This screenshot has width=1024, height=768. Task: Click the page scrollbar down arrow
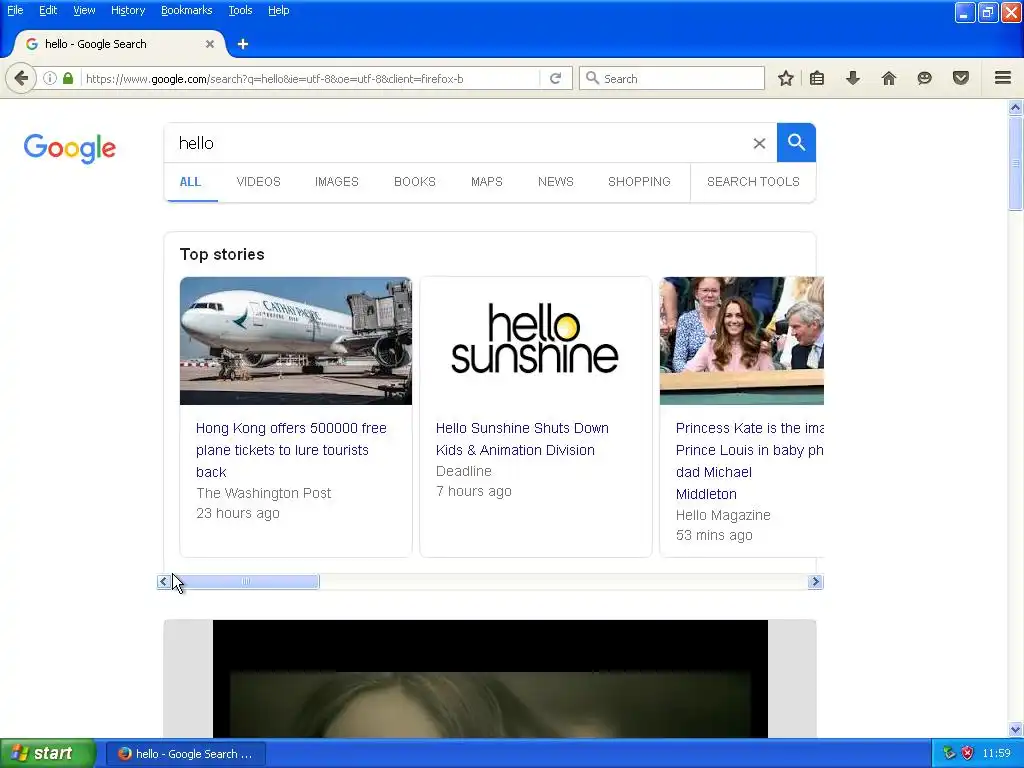click(x=1016, y=729)
